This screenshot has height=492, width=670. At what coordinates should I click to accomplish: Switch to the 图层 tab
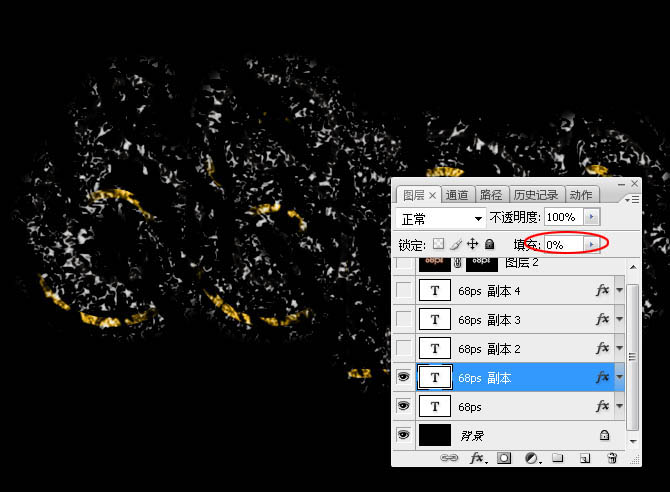pyautogui.click(x=413, y=195)
